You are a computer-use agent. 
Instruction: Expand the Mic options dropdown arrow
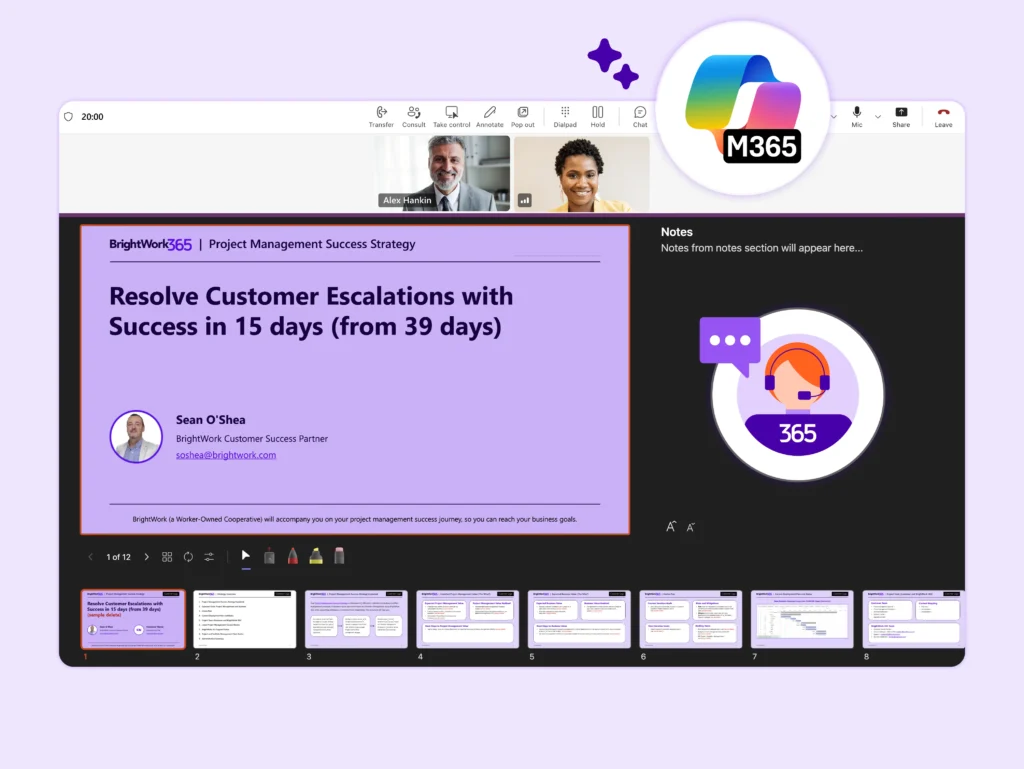click(x=878, y=117)
